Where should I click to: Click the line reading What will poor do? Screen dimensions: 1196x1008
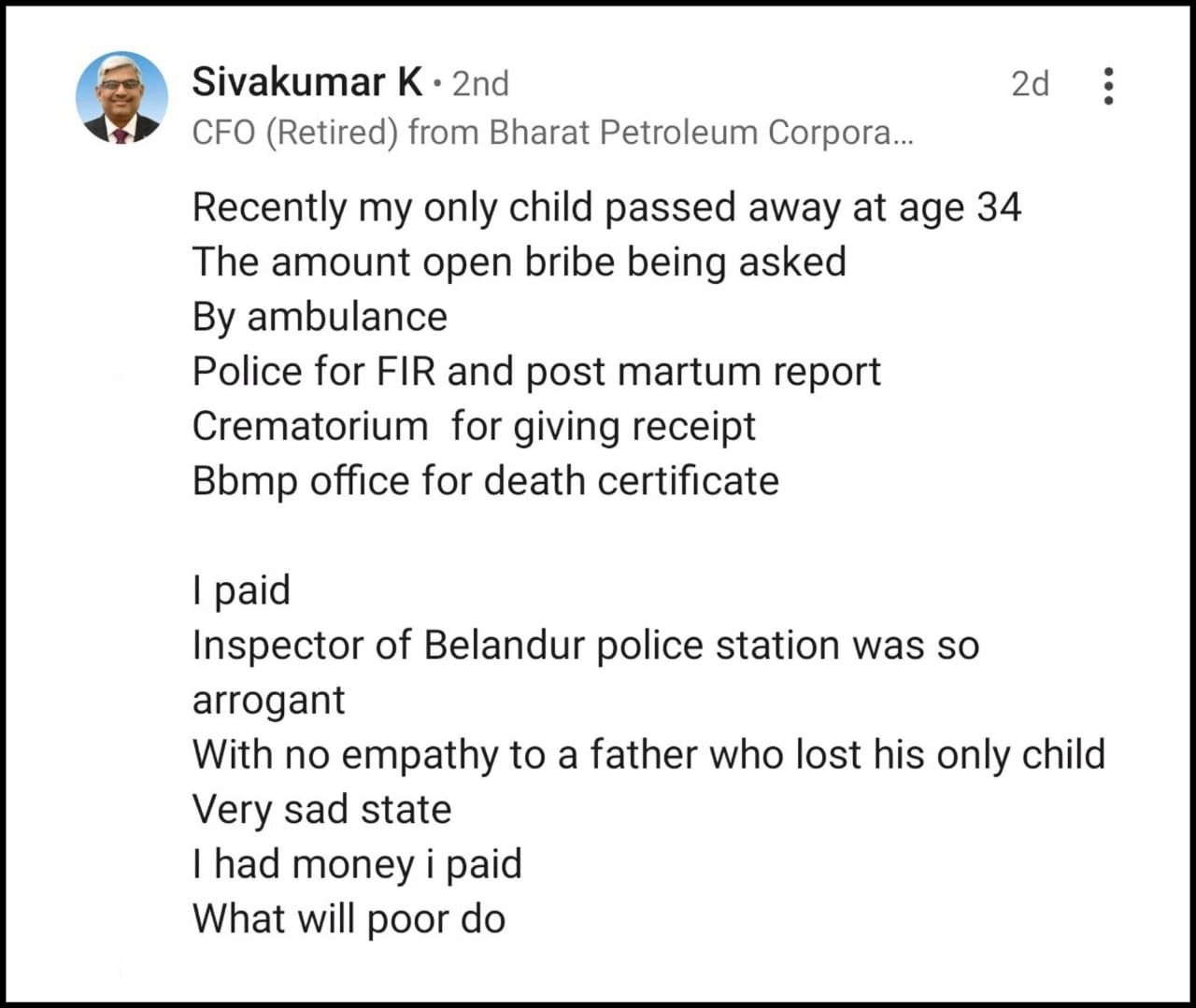[x=348, y=917]
